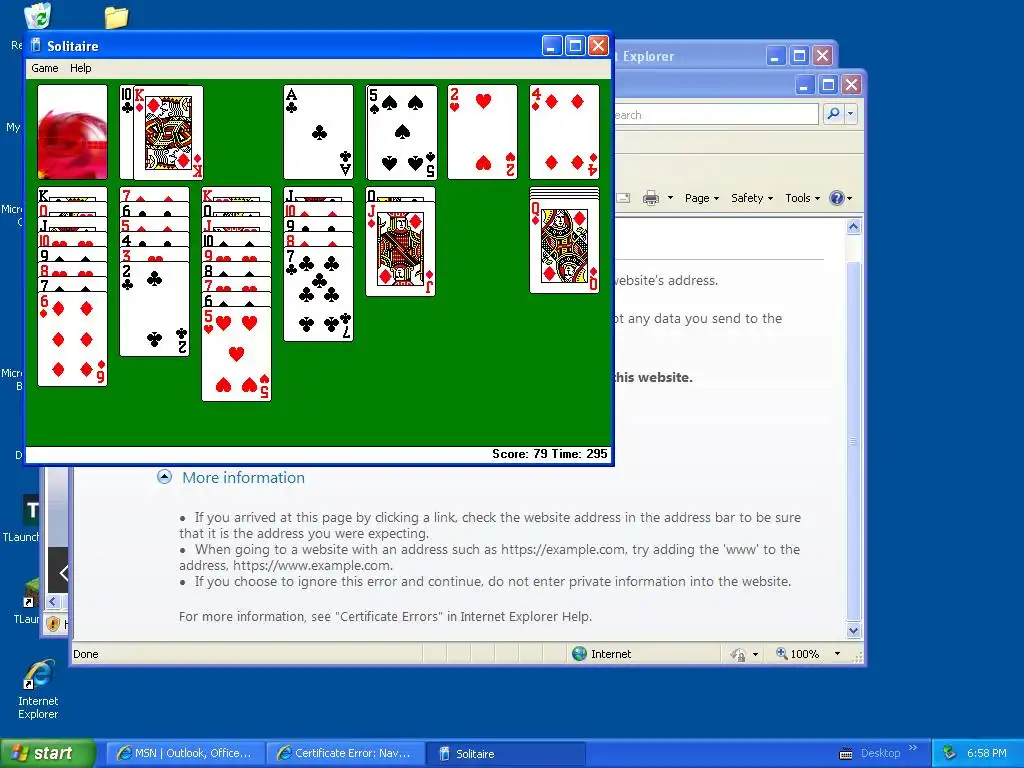This screenshot has height=768, width=1024.
Task: Click the Done status text
Action: point(86,654)
